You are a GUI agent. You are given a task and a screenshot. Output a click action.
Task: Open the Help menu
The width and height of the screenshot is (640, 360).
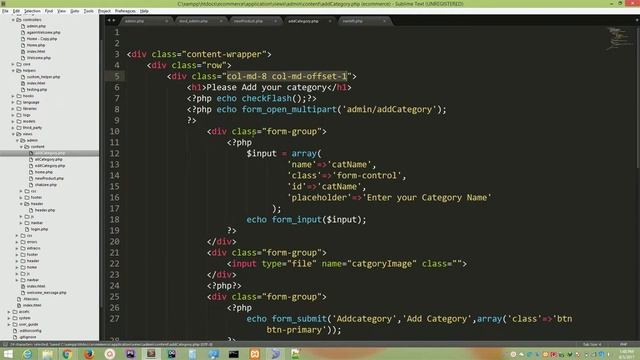(144, 11)
